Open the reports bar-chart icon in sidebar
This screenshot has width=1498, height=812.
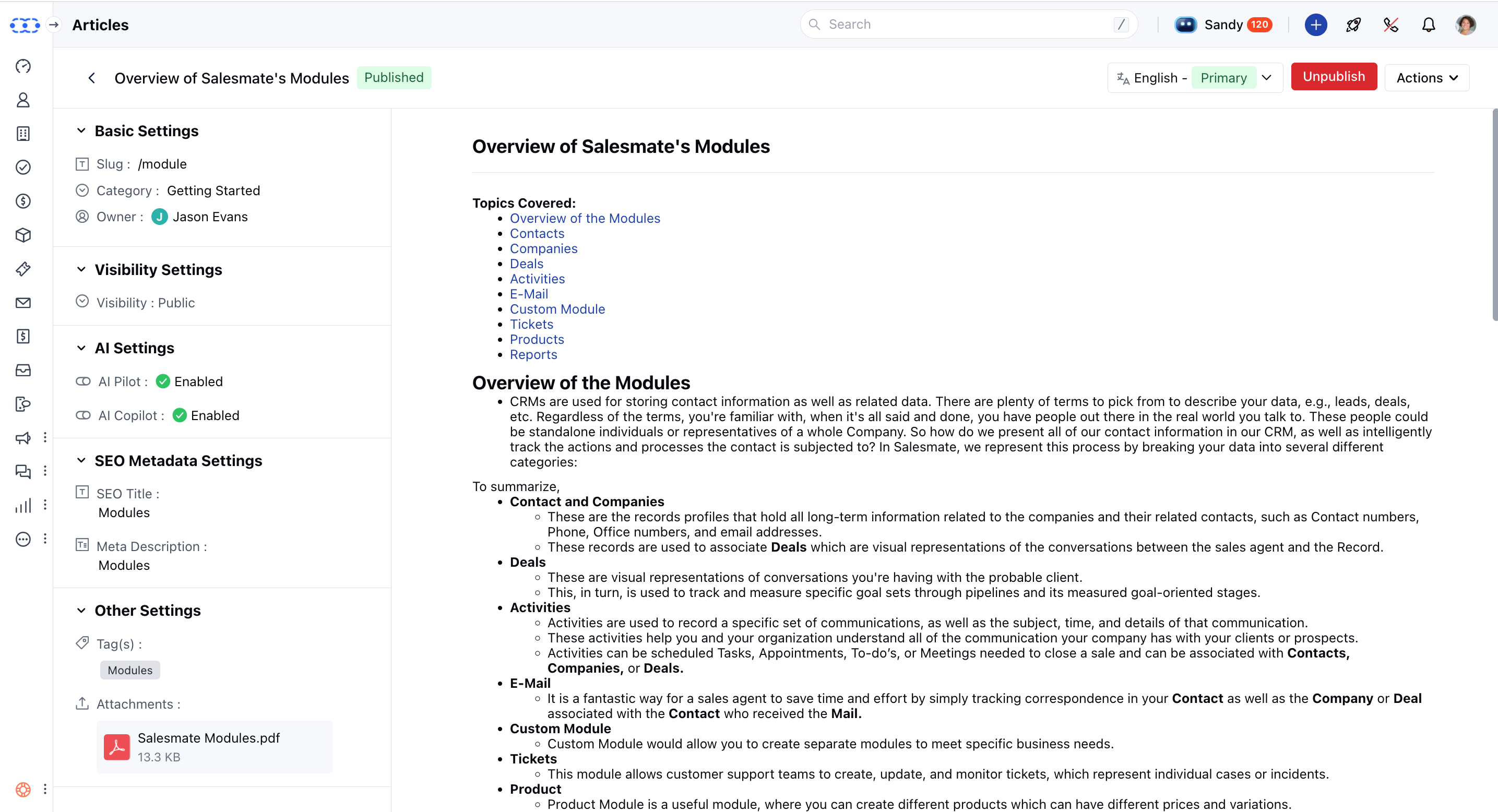tap(23, 505)
